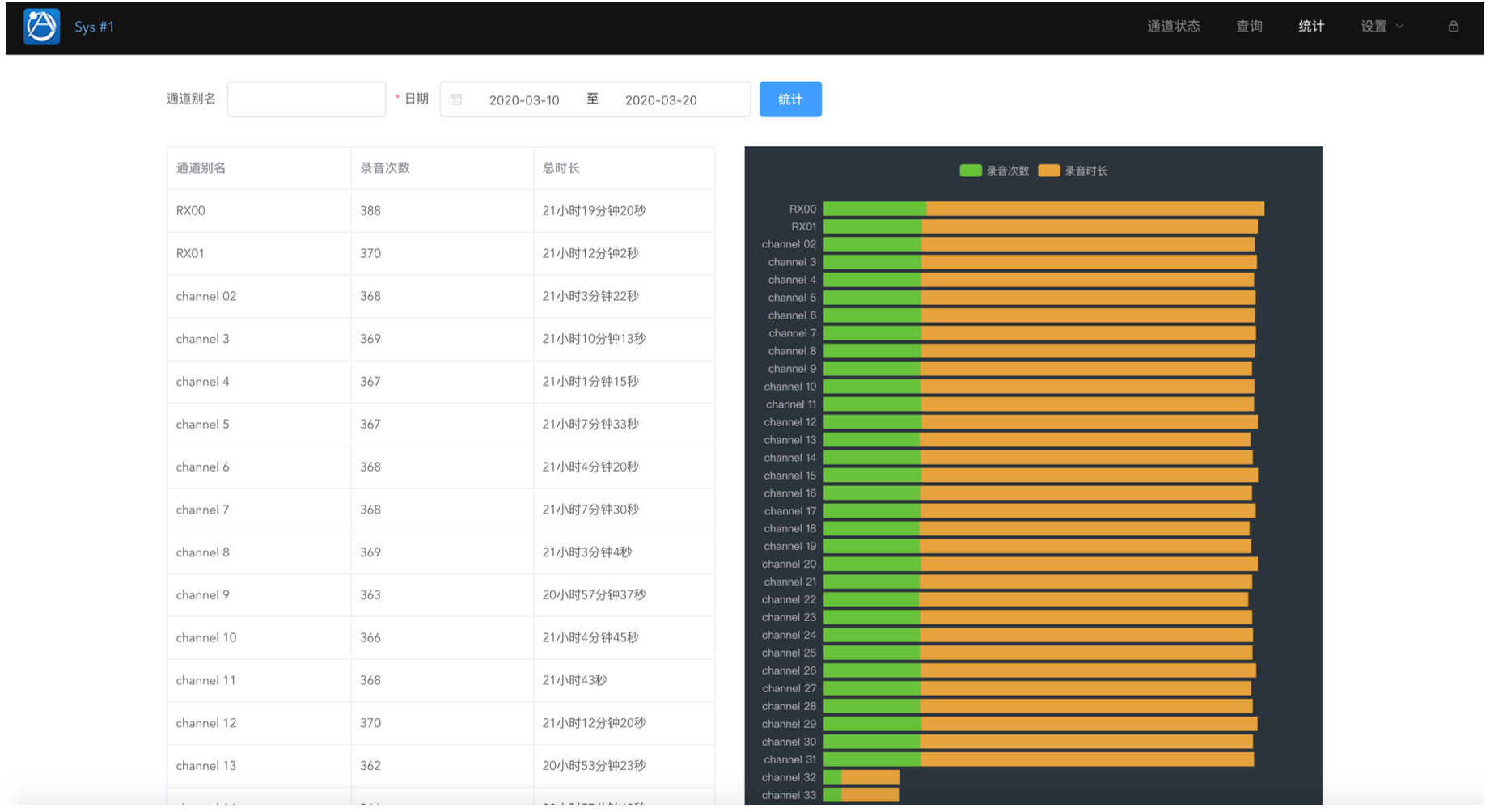
Task: Toggle 录音次数 legend series in chart
Action: click(x=994, y=171)
